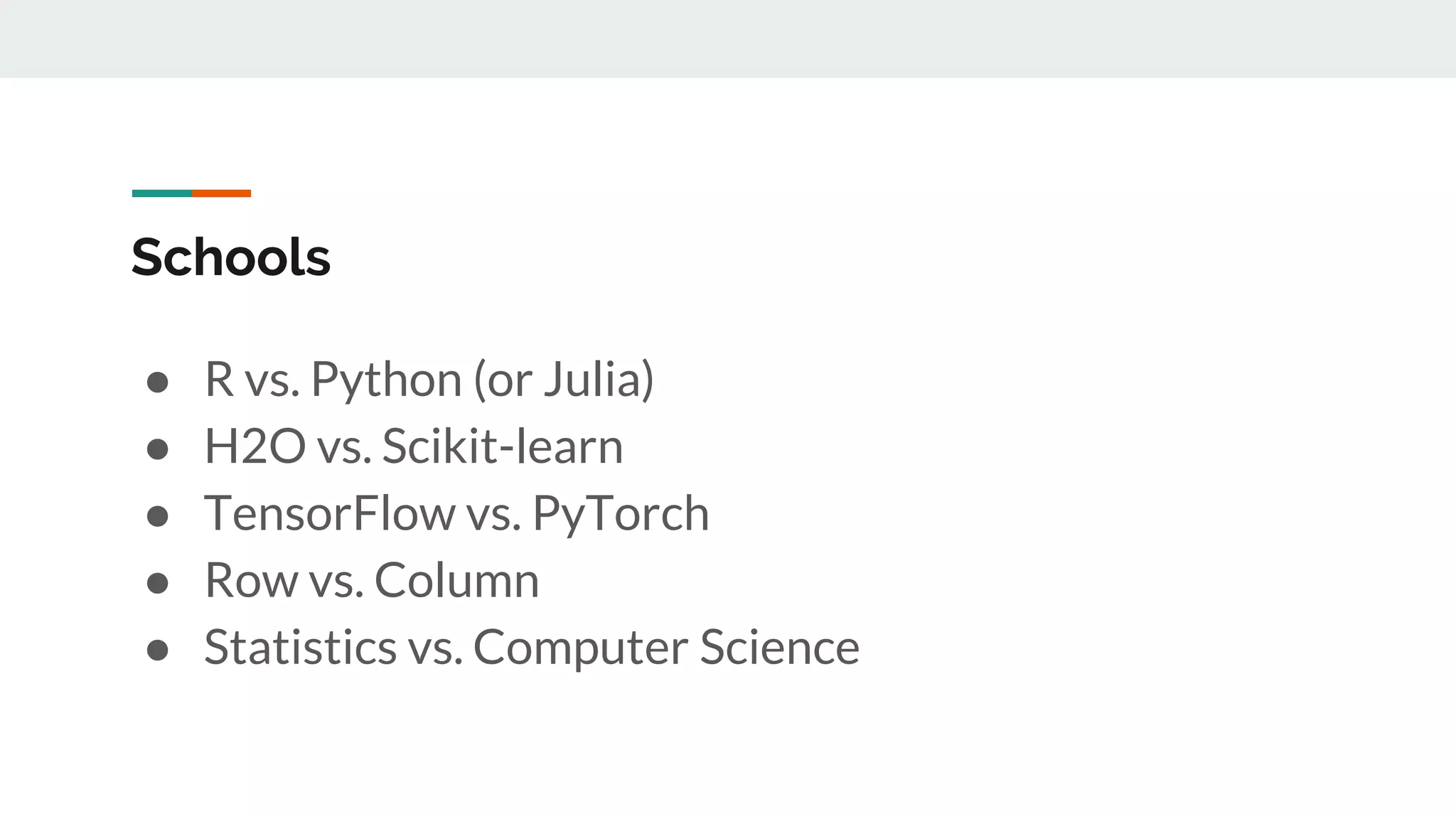Click the bullet dot before Statistics line
This screenshot has width=1456, height=819.
click(157, 650)
